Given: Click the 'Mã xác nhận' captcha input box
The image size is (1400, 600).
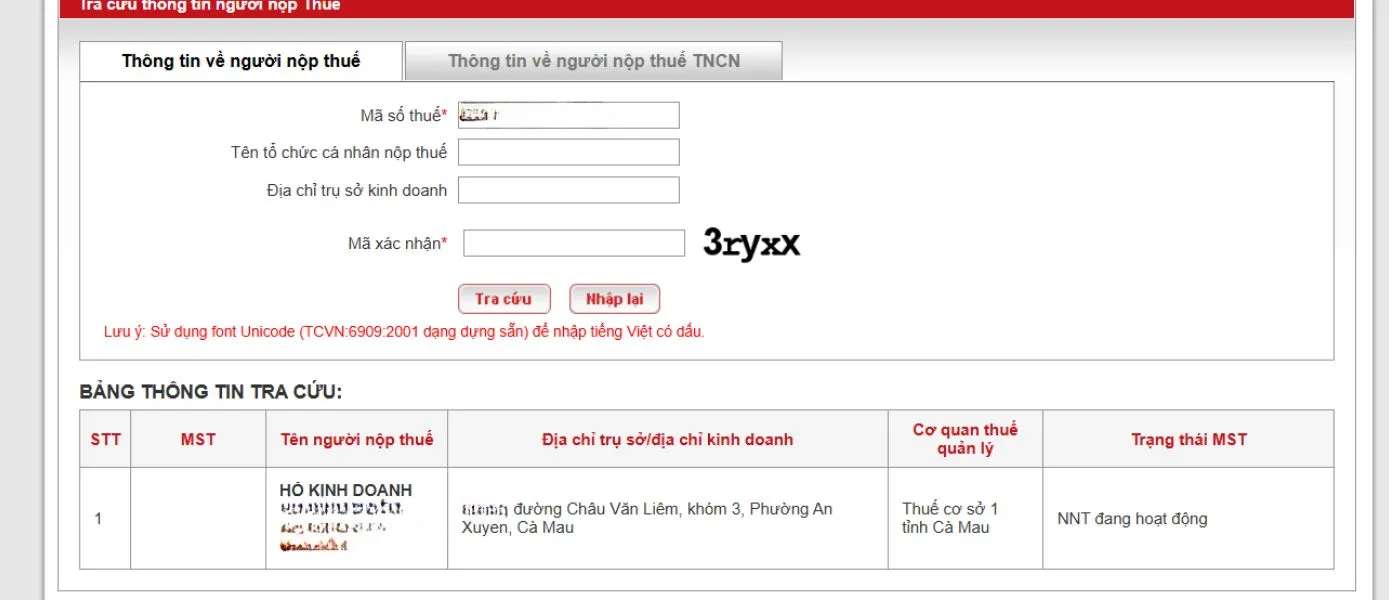Looking at the screenshot, I should (573, 243).
